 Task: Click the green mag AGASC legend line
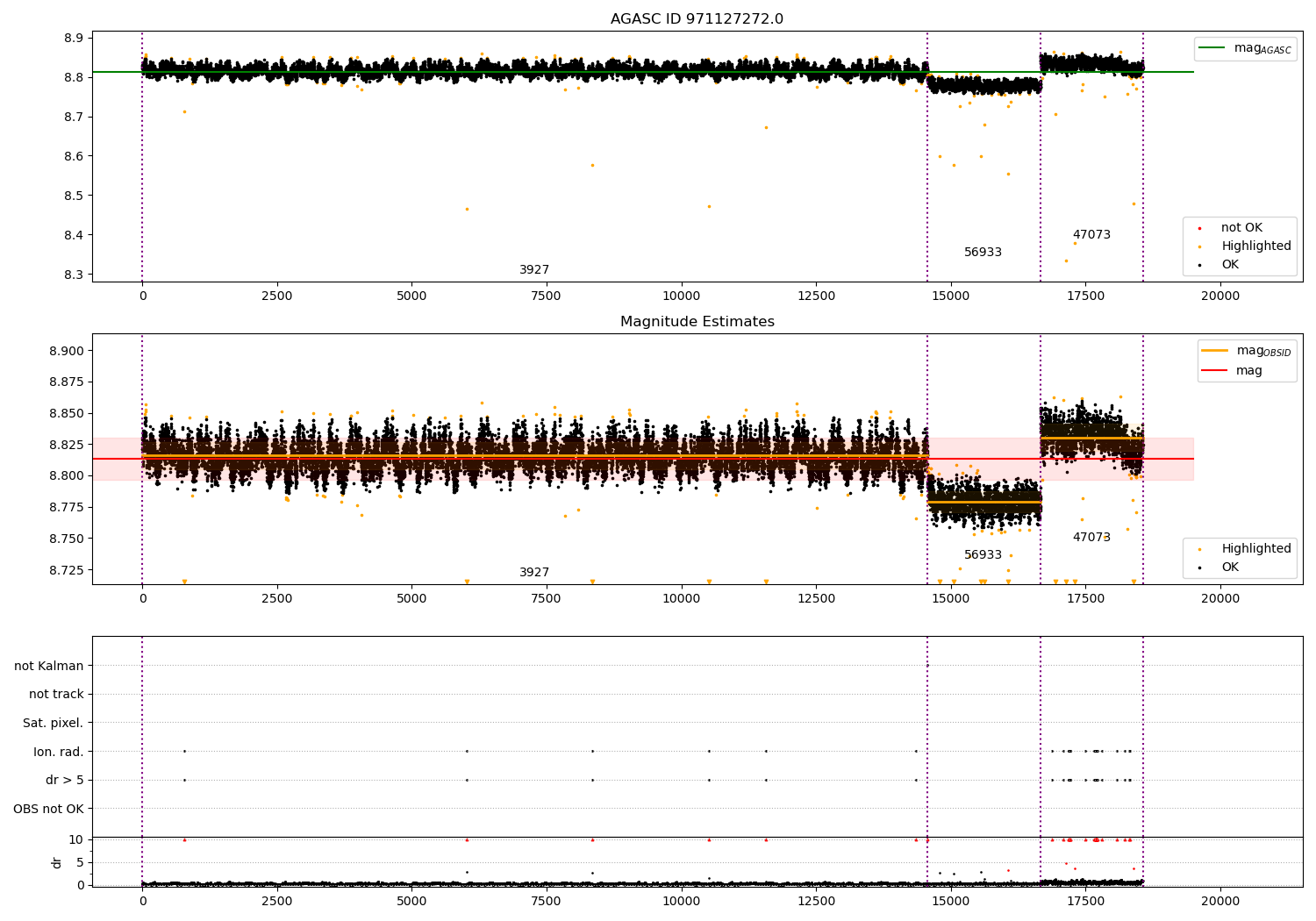[1212, 48]
